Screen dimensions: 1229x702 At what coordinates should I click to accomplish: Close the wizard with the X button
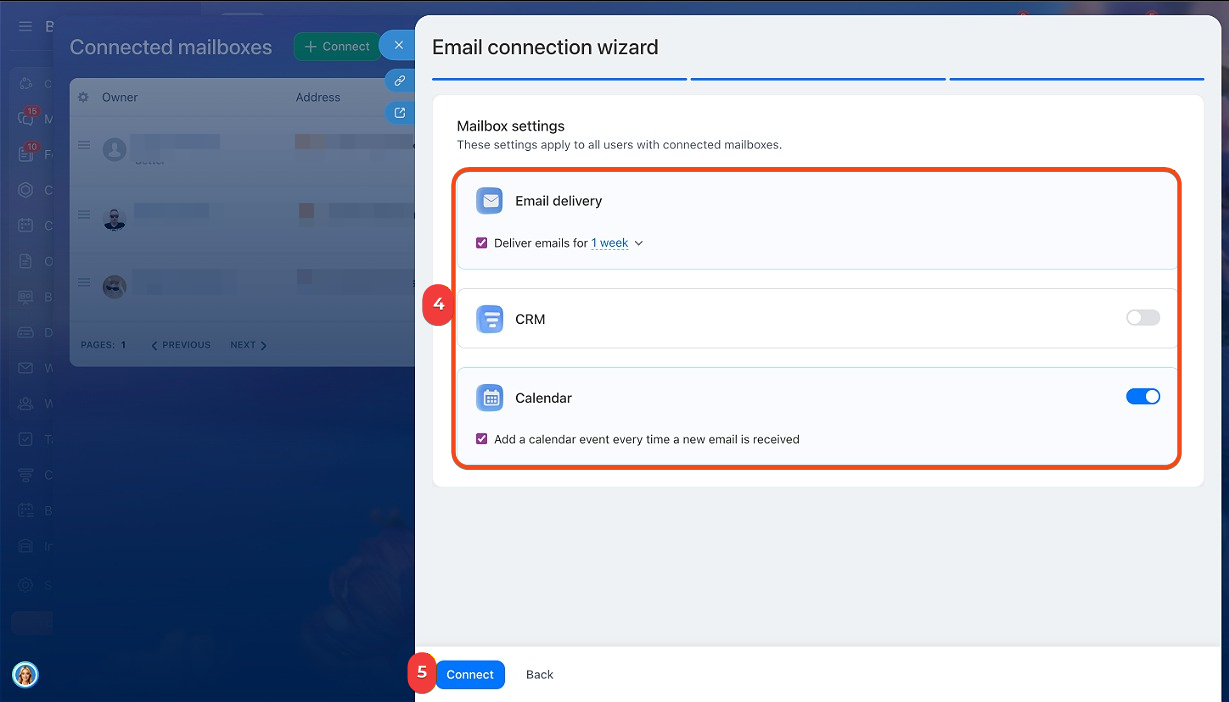point(398,46)
